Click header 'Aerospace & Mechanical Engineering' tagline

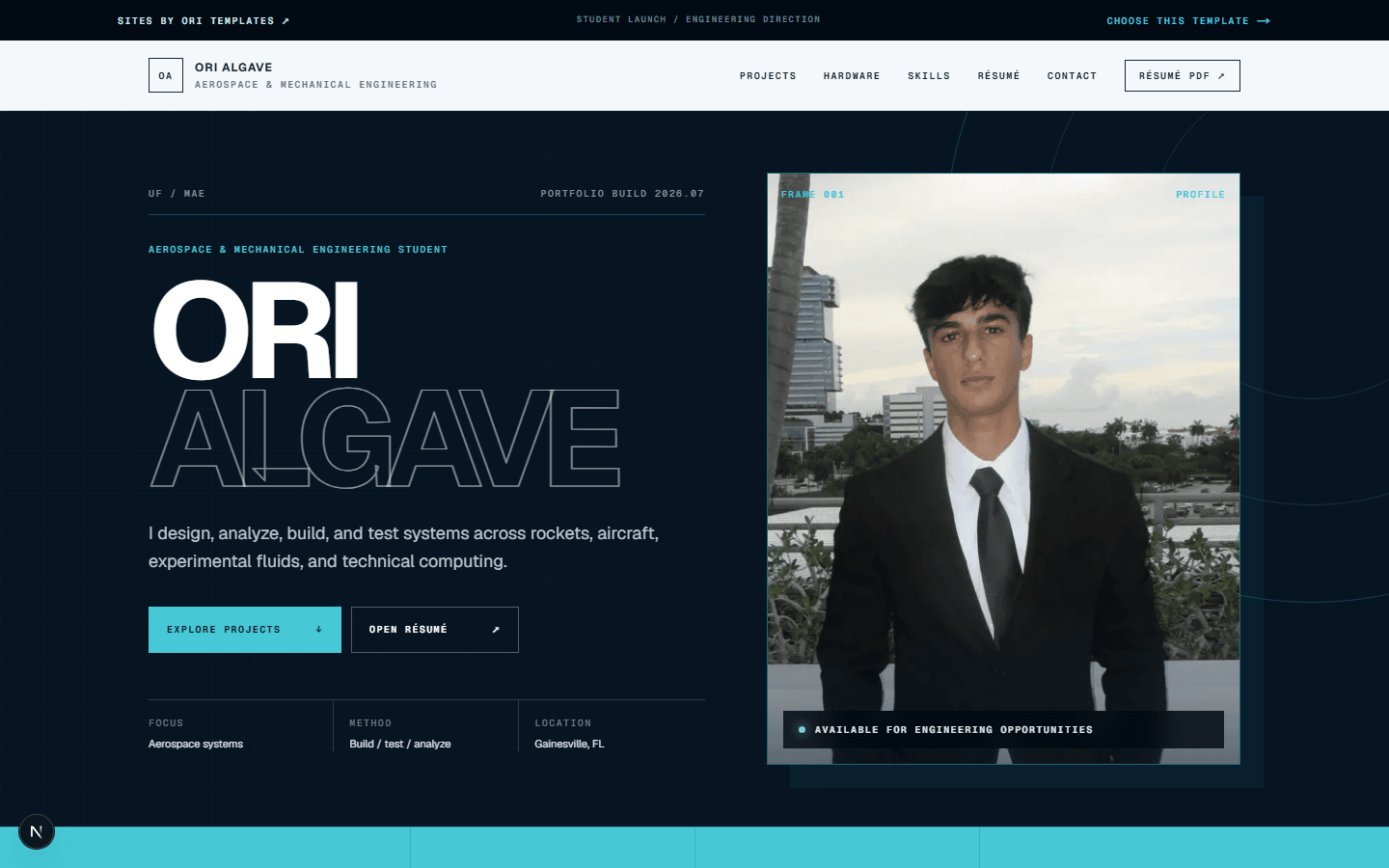tap(315, 85)
